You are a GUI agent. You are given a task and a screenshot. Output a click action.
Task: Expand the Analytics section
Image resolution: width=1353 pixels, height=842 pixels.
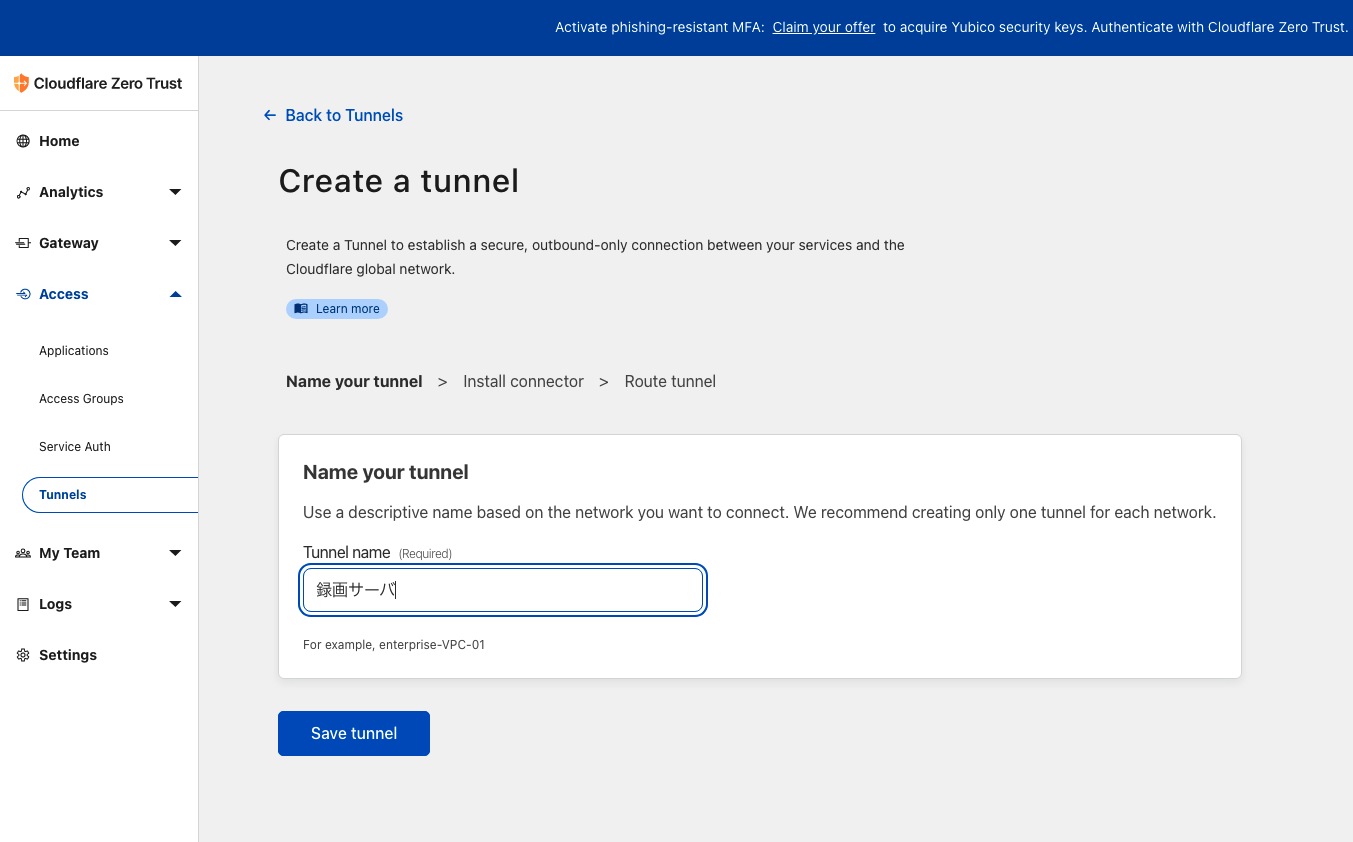coord(175,192)
